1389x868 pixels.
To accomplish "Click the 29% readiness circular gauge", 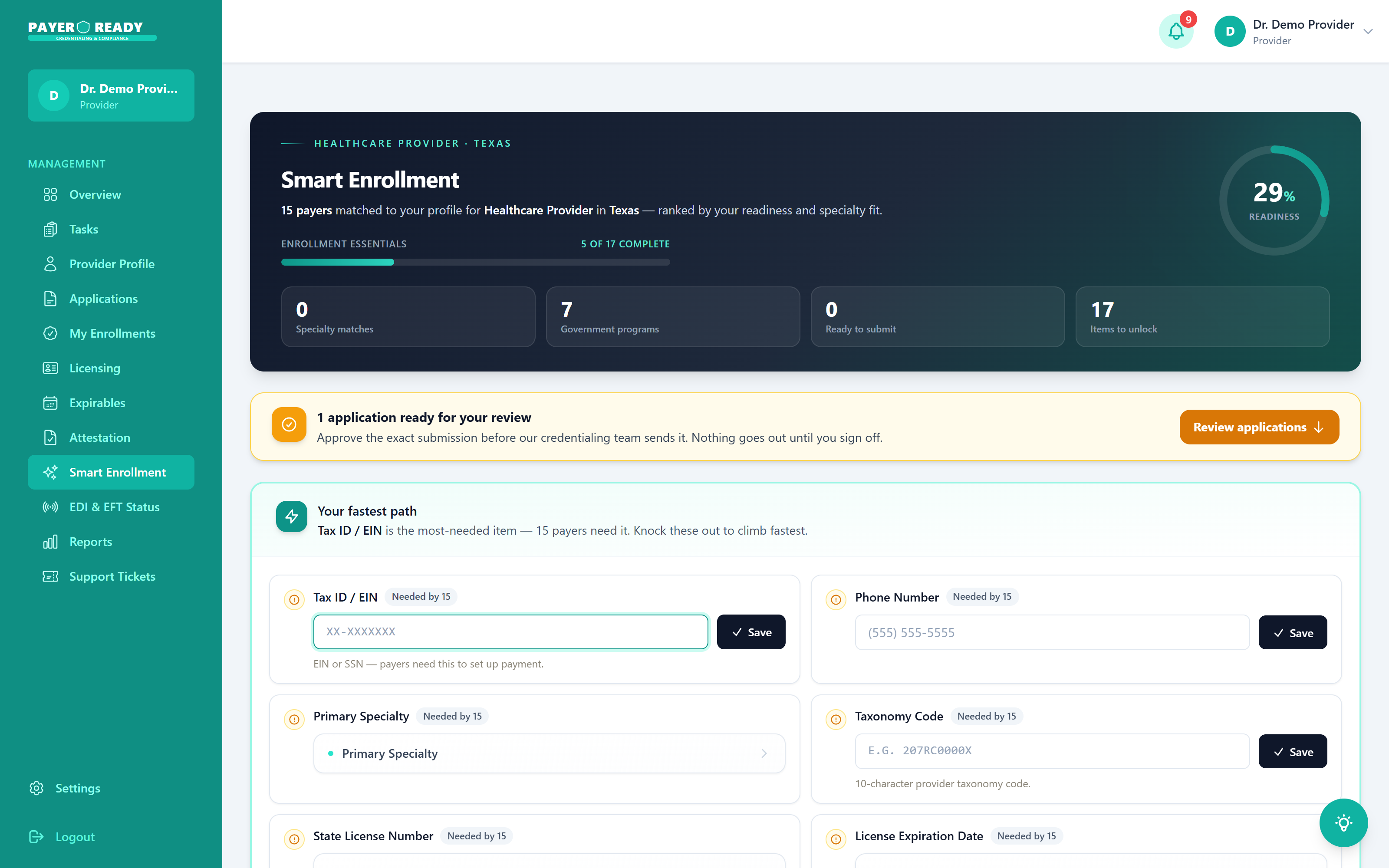I will pyautogui.click(x=1274, y=201).
